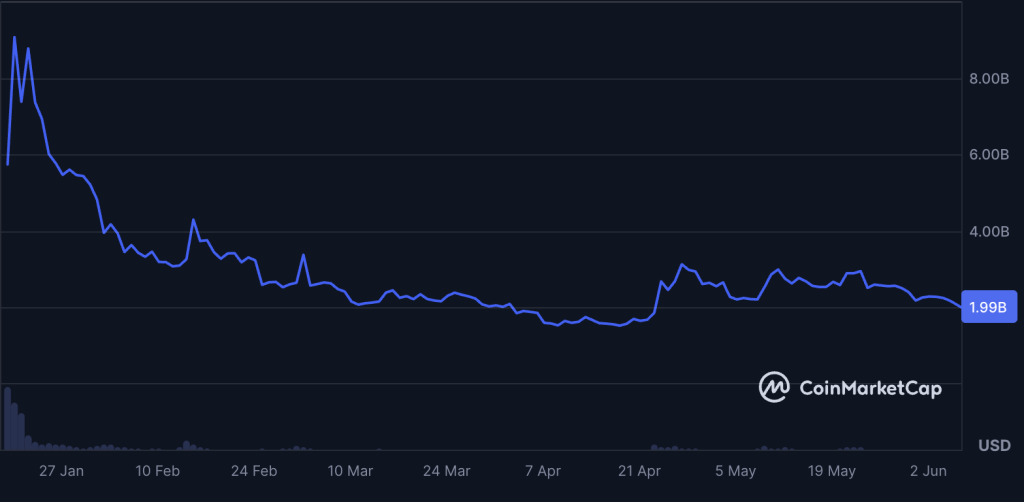Select the 21 Apr date marker
The width and height of the screenshot is (1024, 502).
coord(639,471)
